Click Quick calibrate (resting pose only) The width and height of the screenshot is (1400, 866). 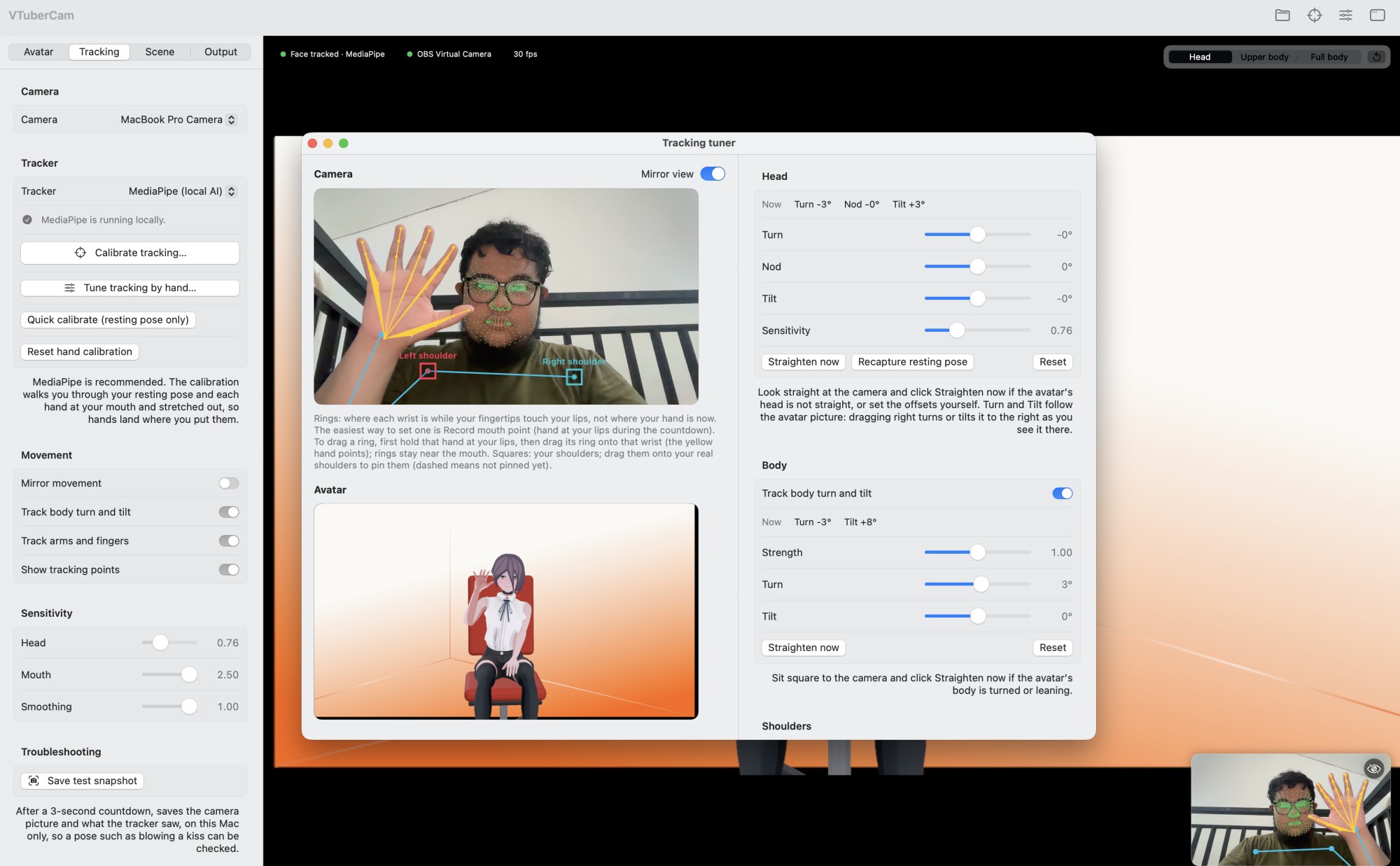108,320
